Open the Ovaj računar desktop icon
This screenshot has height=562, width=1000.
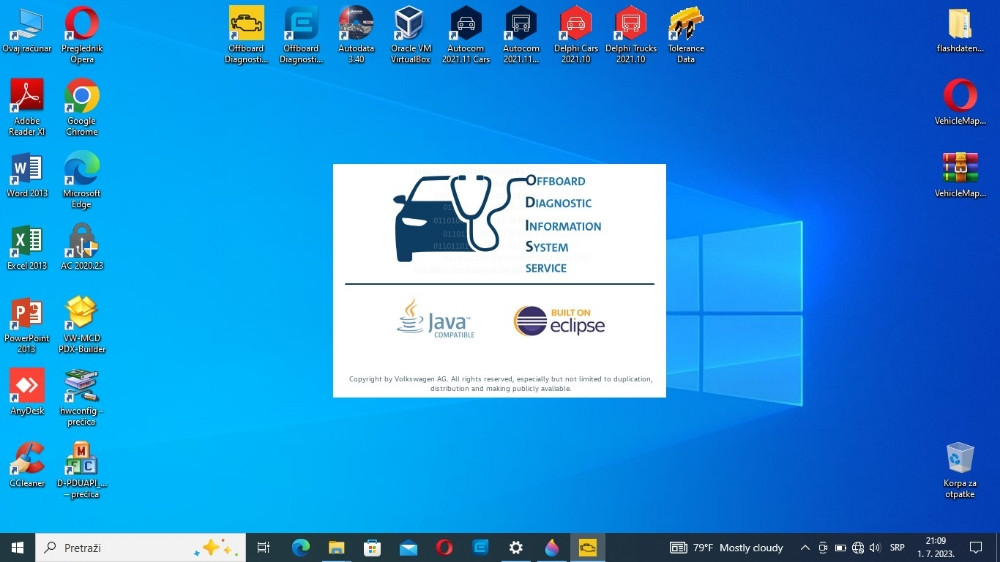27,31
